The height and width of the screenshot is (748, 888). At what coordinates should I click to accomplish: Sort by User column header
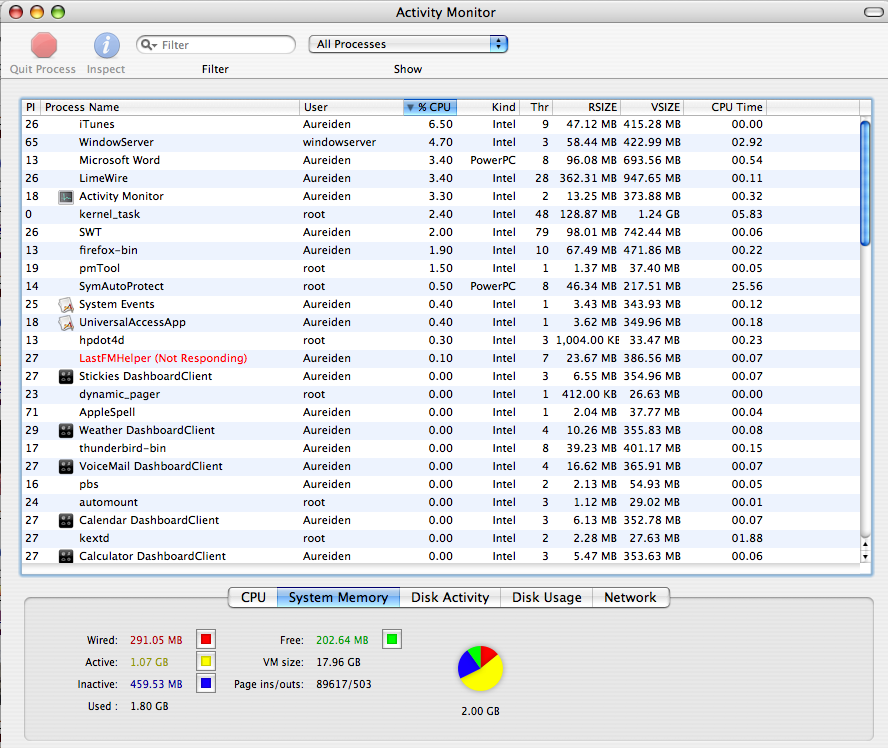click(x=351, y=107)
